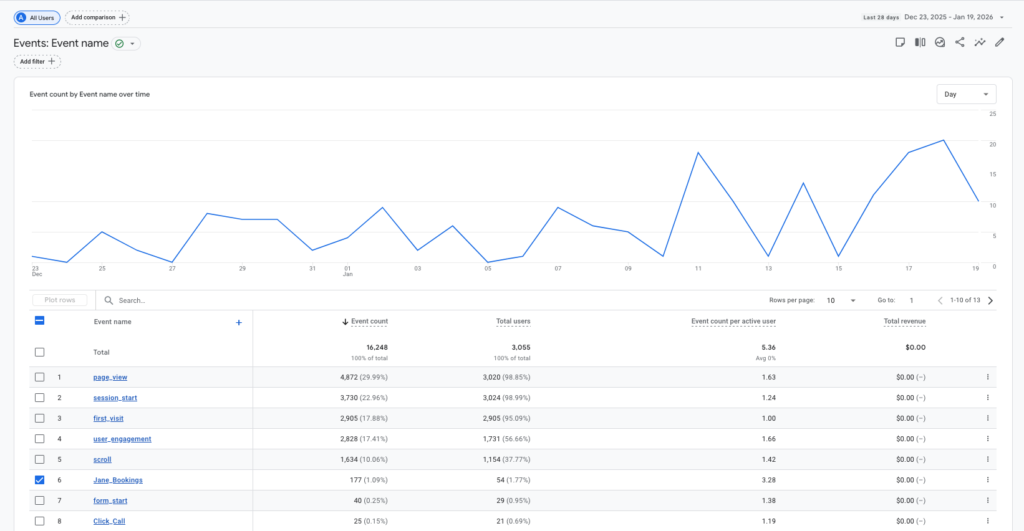The image size is (1024, 531).
Task: Click the Add filter chip
Action: [37, 62]
